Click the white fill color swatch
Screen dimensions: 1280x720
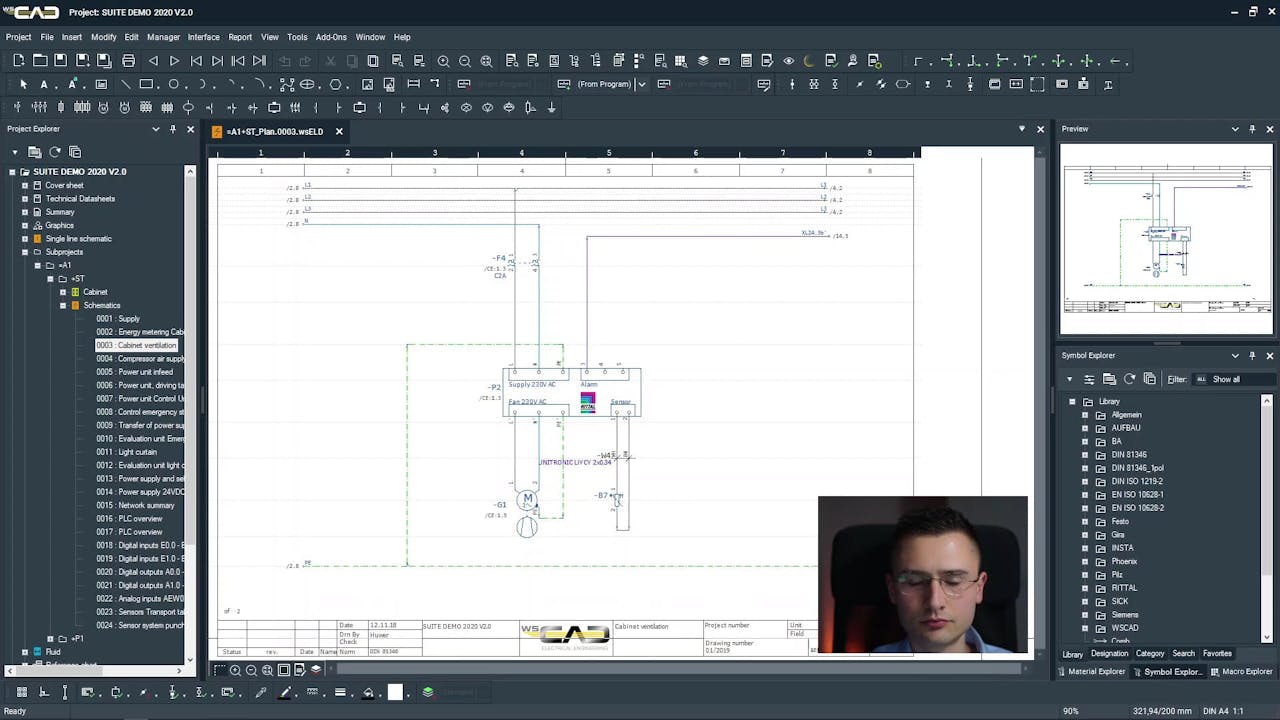point(395,692)
